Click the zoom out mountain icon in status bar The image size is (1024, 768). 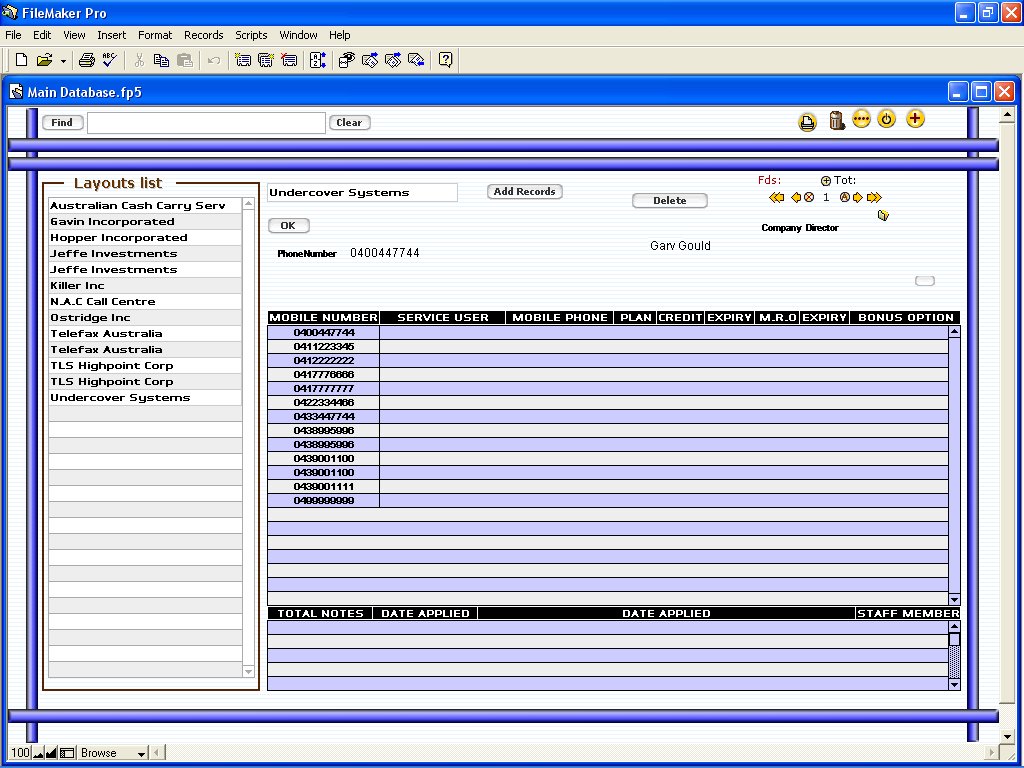pos(39,753)
